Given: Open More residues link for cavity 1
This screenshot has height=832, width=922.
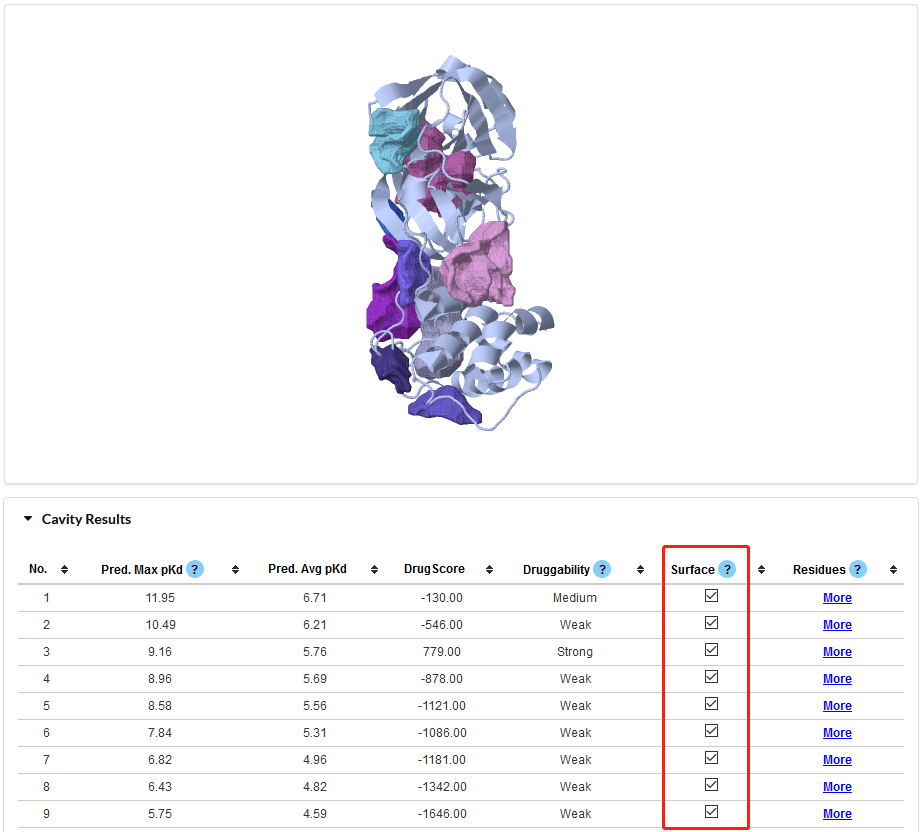Looking at the screenshot, I should (x=837, y=598).
